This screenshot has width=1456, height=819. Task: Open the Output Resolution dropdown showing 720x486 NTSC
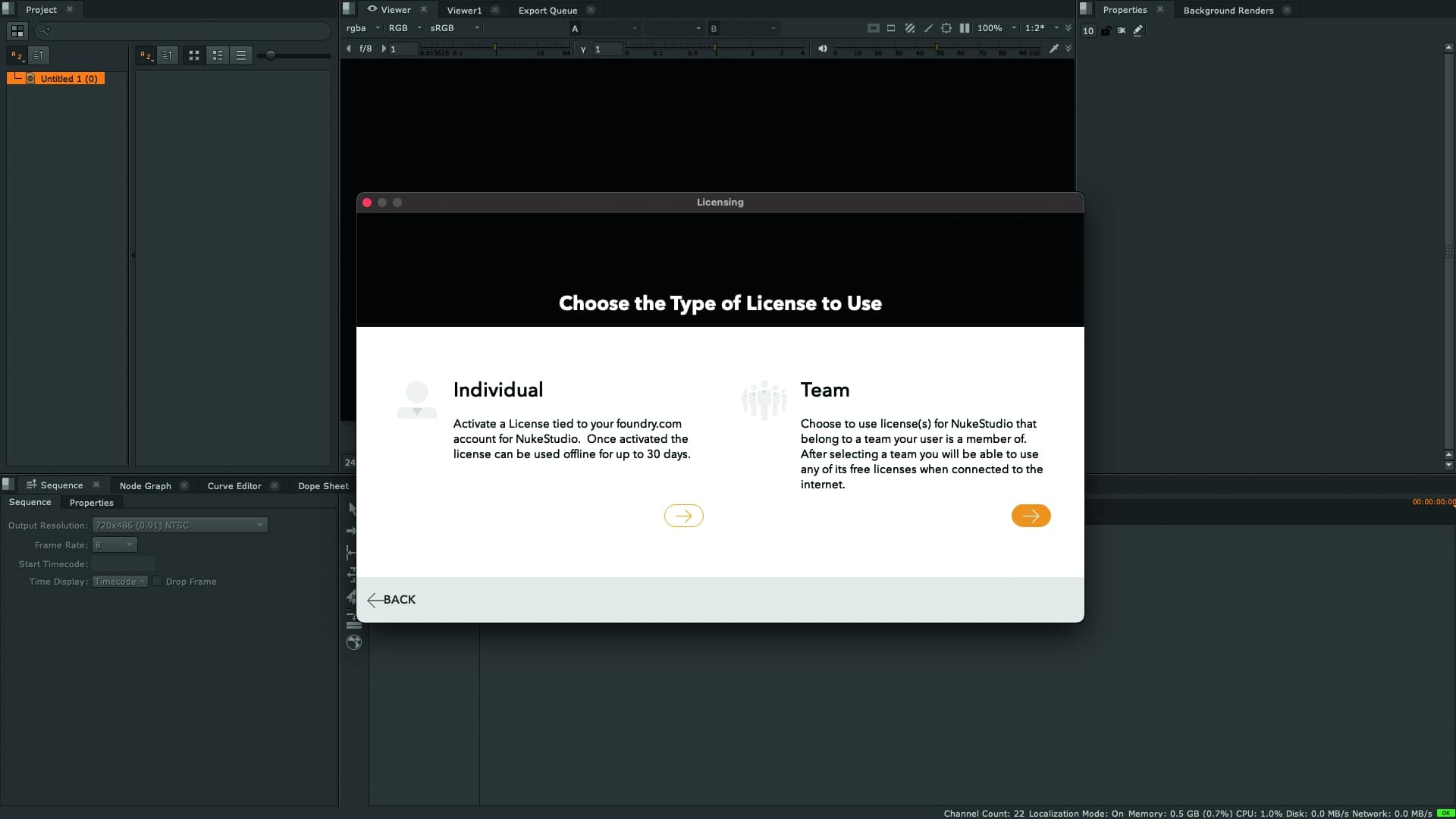[x=179, y=525]
